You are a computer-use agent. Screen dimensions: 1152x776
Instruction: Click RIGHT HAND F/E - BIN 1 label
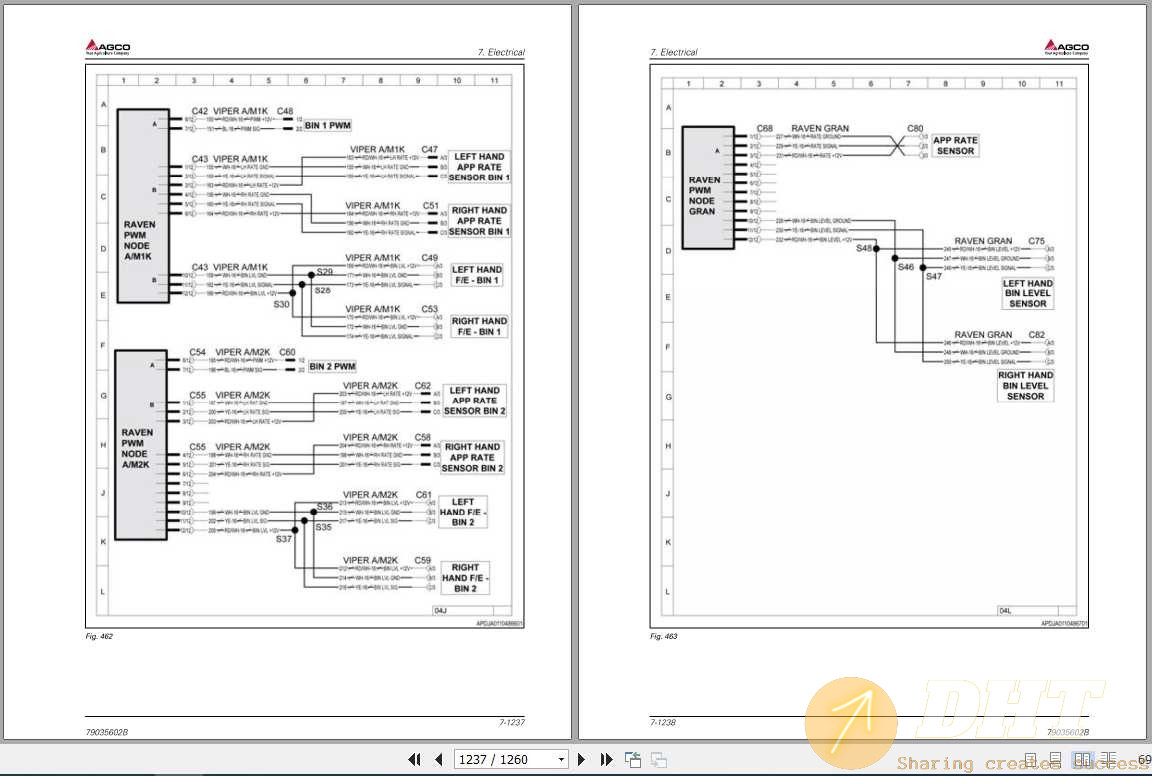click(x=479, y=326)
